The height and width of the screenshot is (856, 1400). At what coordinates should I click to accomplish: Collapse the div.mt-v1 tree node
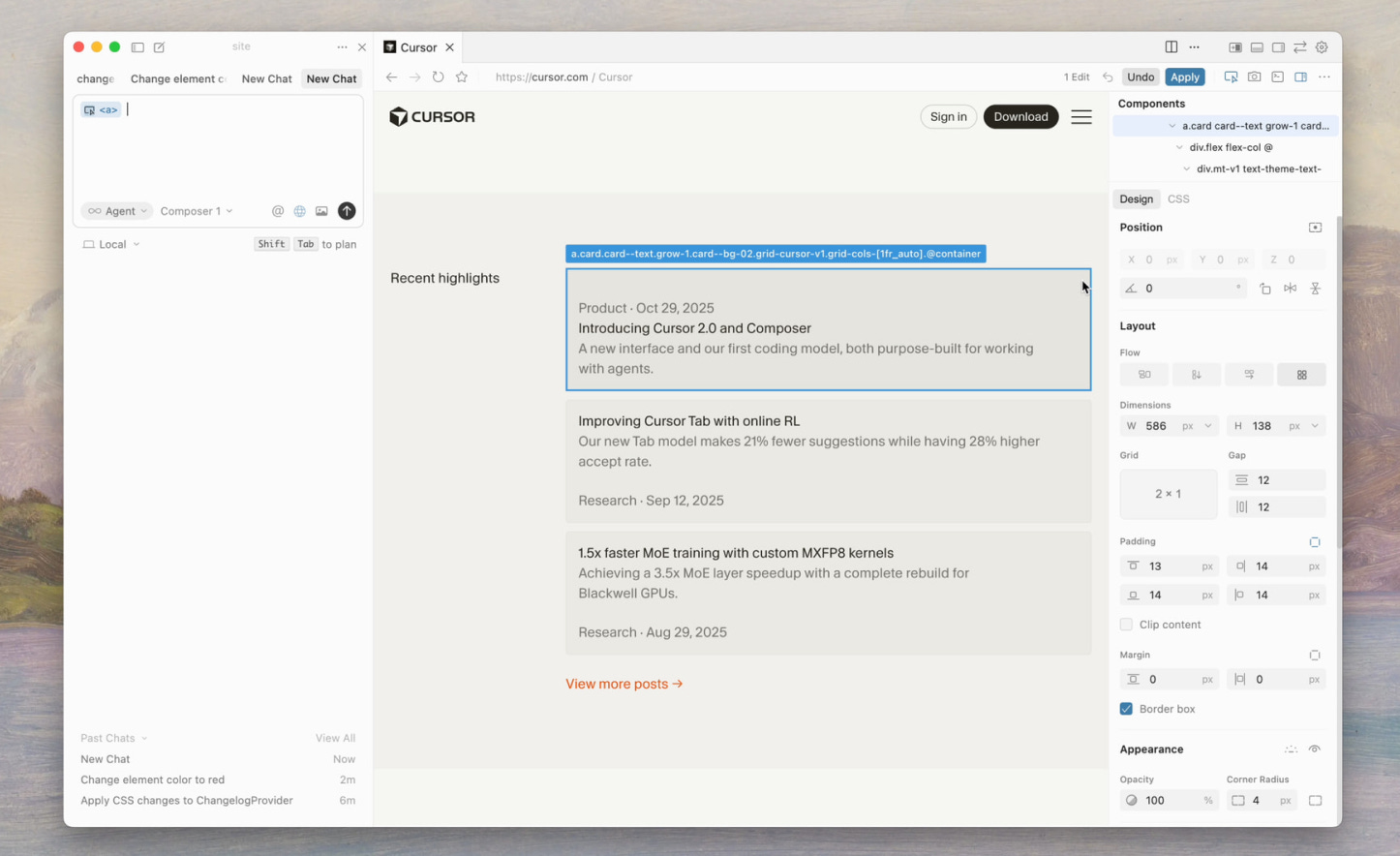(1187, 168)
